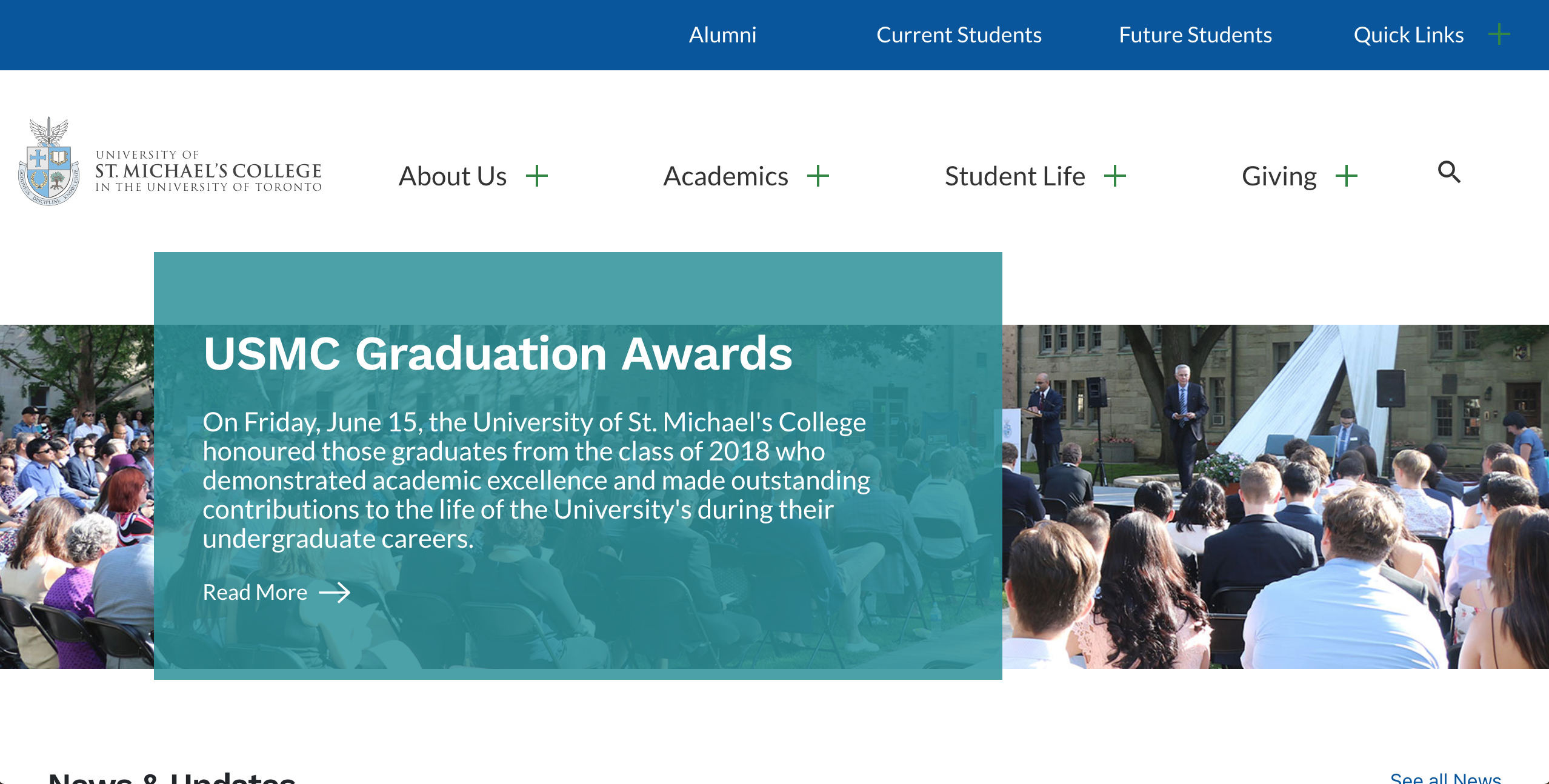
Task: Go to Current Students page
Action: tap(959, 35)
